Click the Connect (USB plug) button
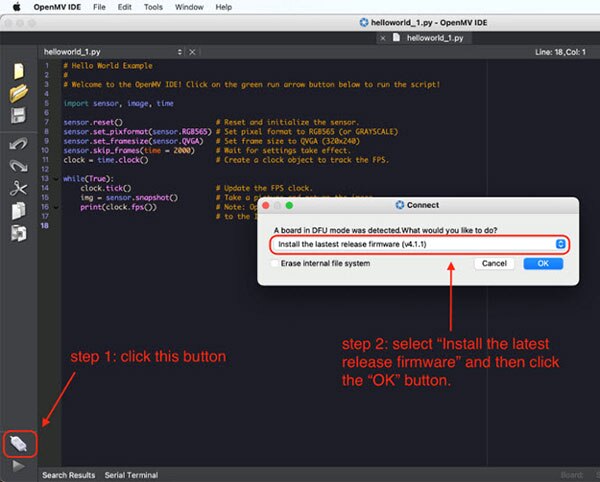This screenshot has height=482, width=600. click(x=19, y=442)
